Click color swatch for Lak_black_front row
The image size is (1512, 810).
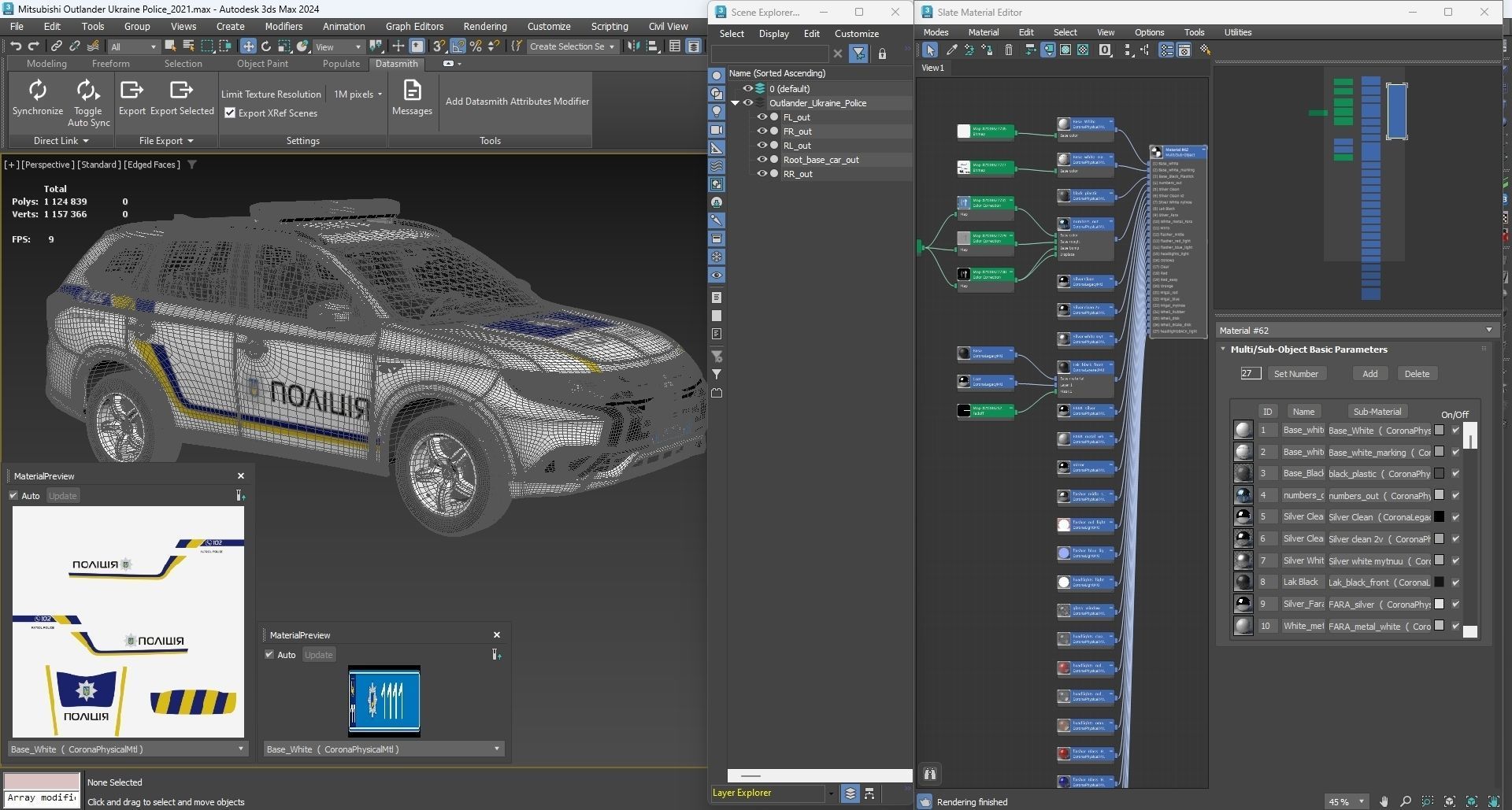point(1439,583)
